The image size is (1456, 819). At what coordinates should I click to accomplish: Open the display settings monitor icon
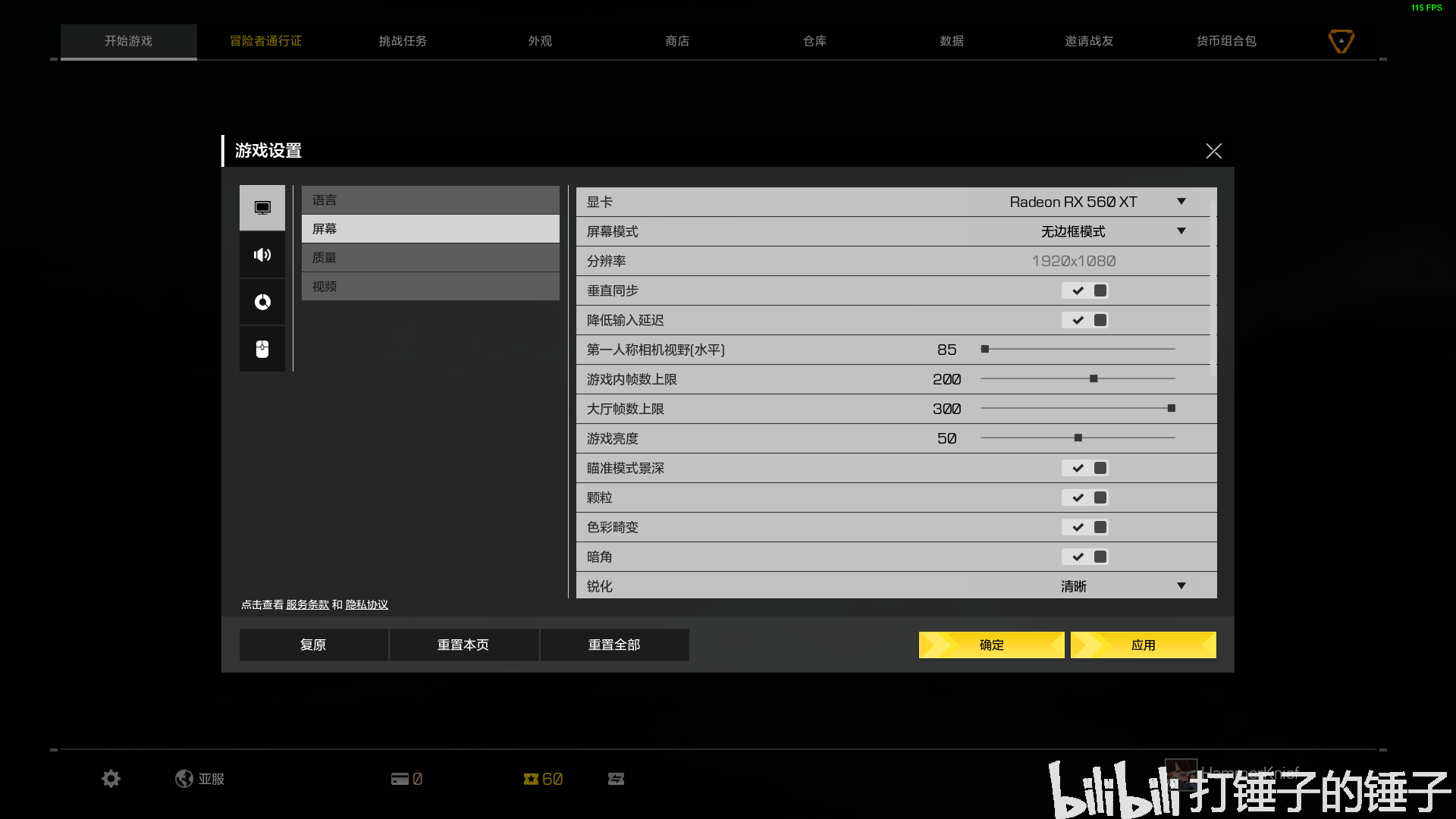pos(262,208)
